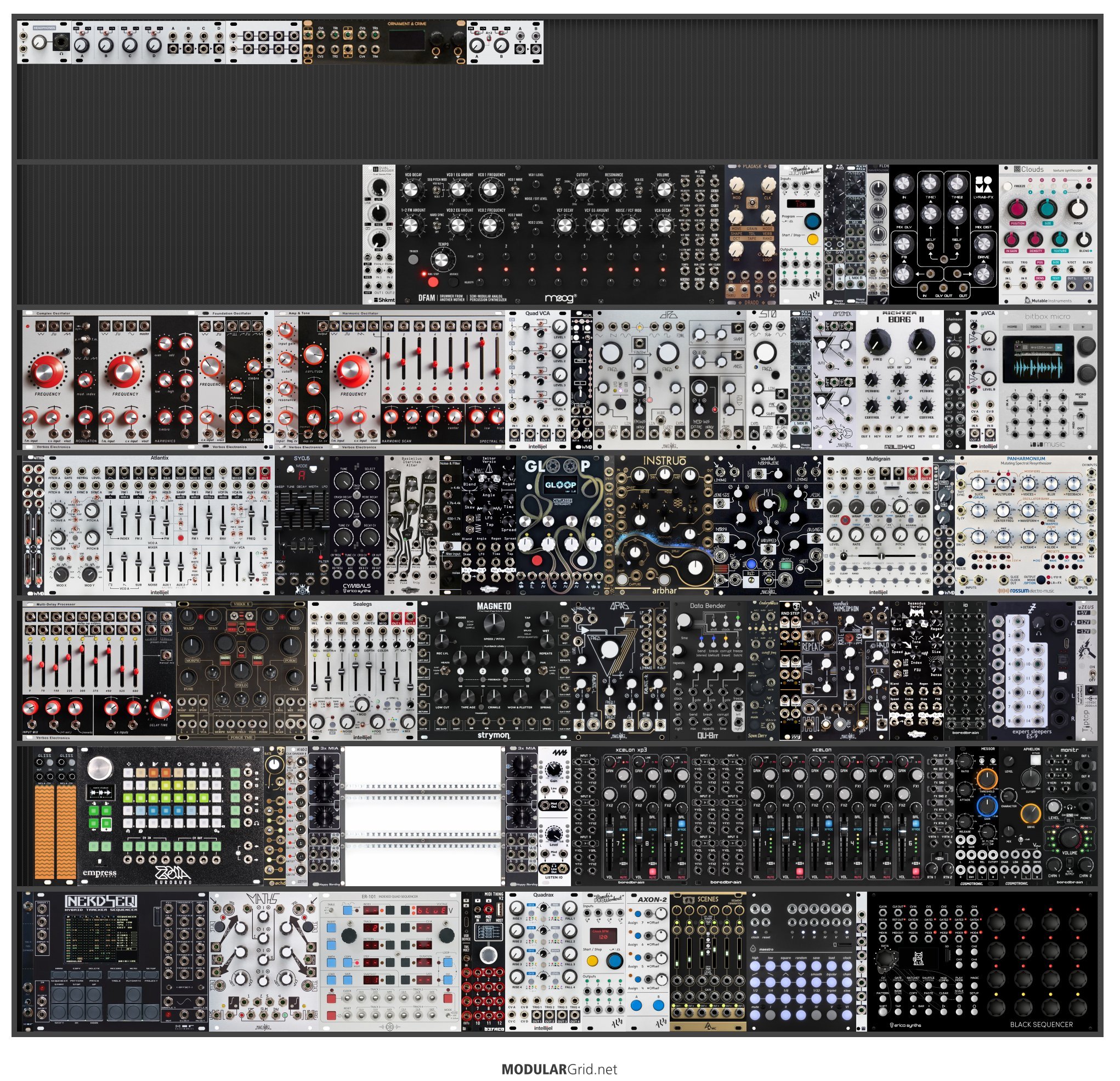
Task: Flip the DFAM VCO 1 WAVE switch
Action: (516, 189)
